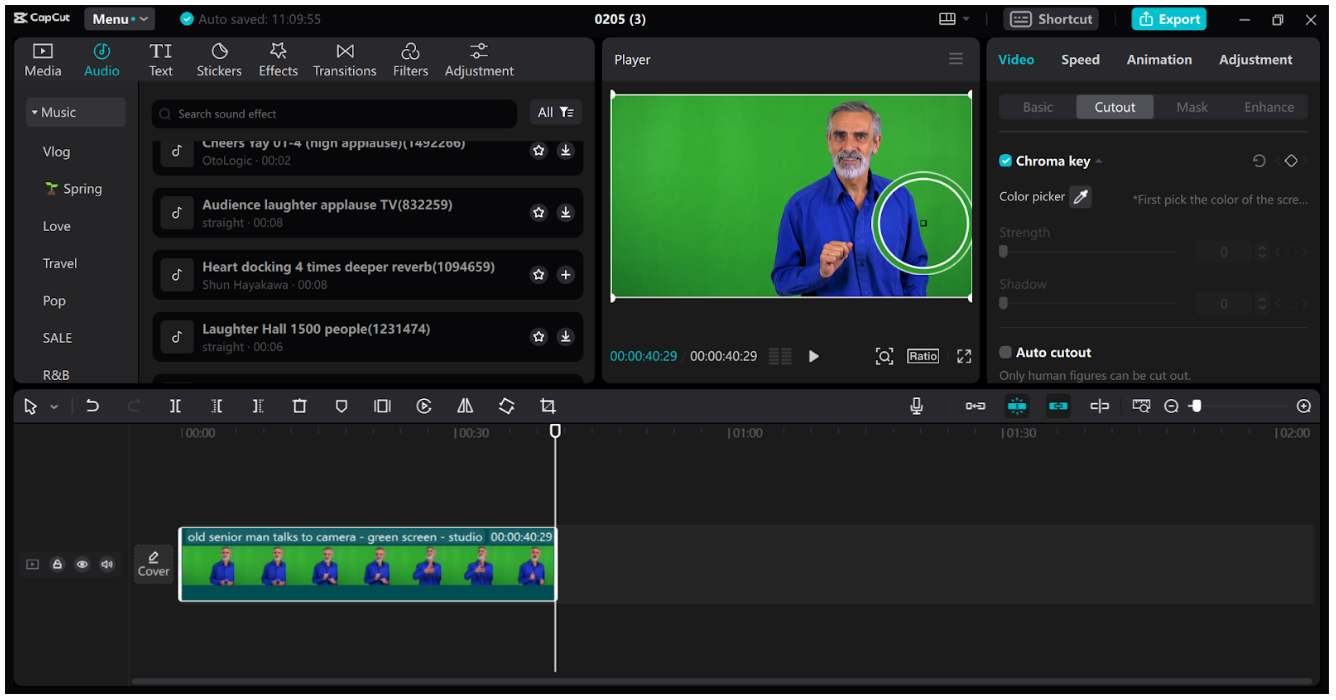Open the Ratio selector in the Player
The width and height of the screenshot is (1336, 700).
tap(923, 356)
